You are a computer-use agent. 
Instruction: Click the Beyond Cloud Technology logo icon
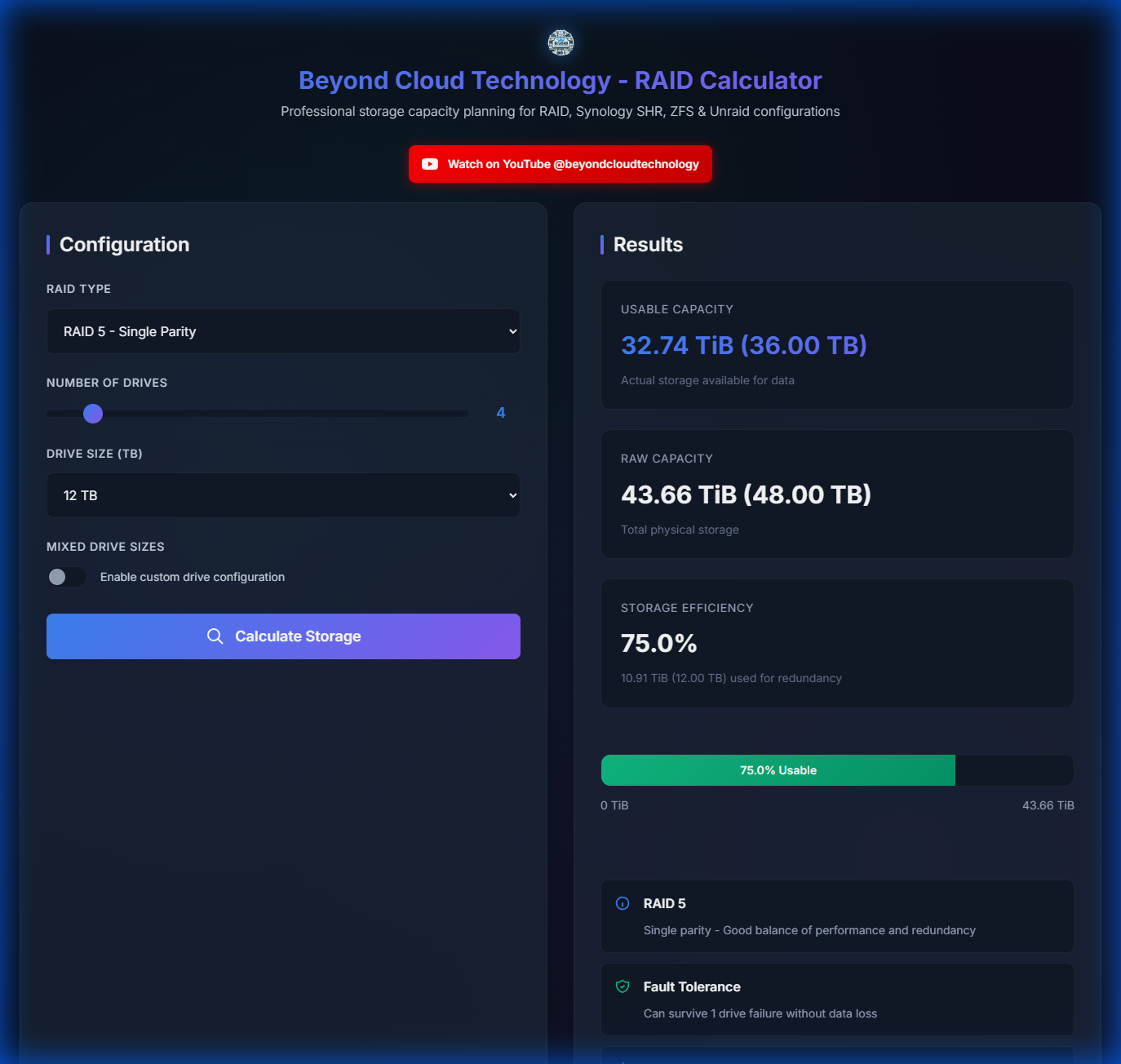click(560, 42)
